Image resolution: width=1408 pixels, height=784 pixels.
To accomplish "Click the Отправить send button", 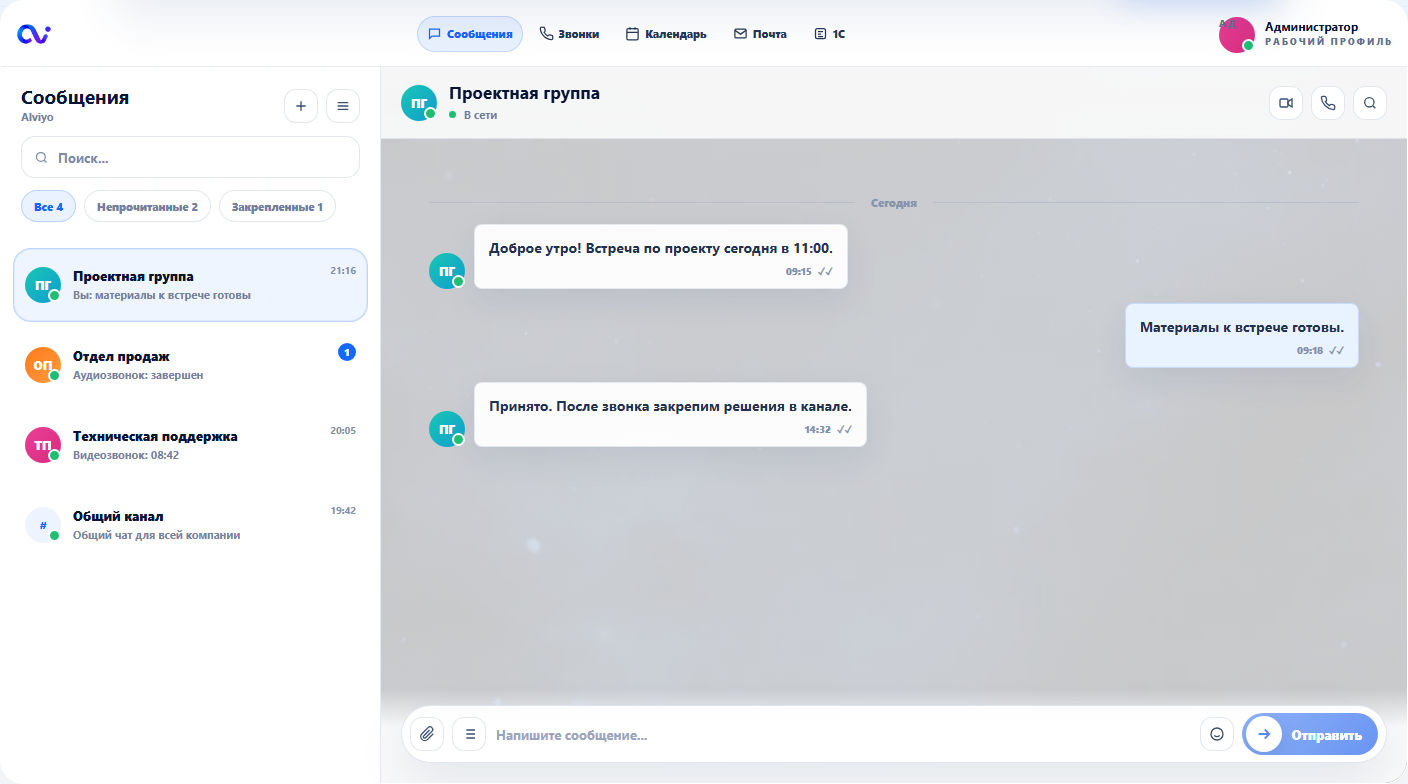I will coord(1310,734).
